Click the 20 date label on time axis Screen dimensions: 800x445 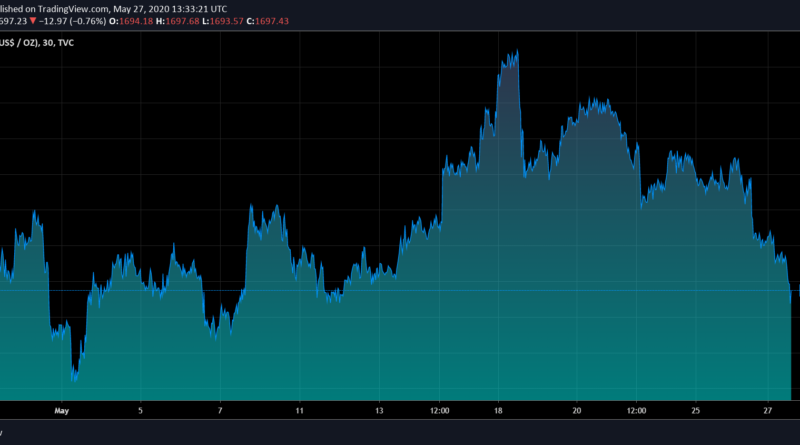577,410
